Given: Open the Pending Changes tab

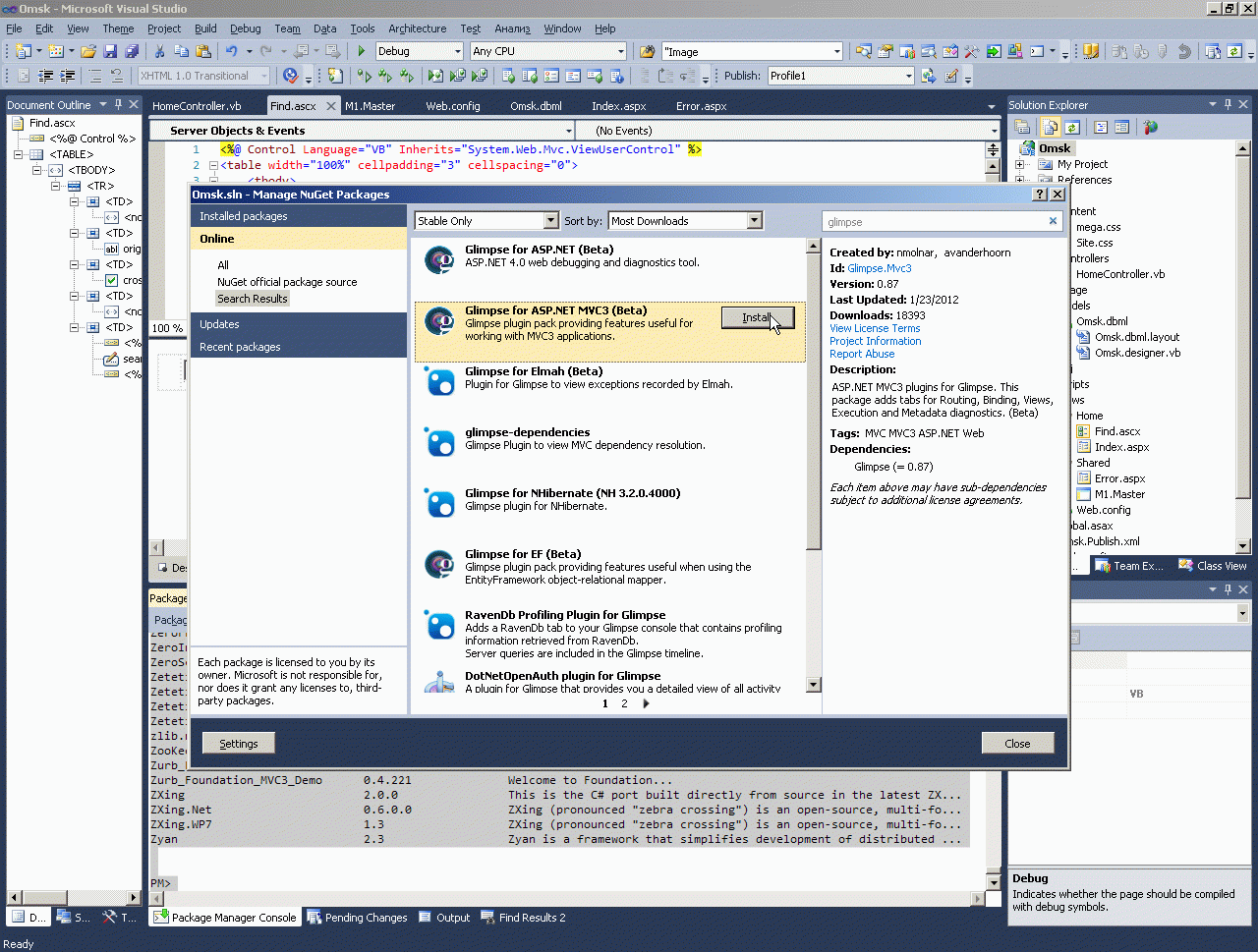Looking at the screenshot, I should click(x=357, y=918).
